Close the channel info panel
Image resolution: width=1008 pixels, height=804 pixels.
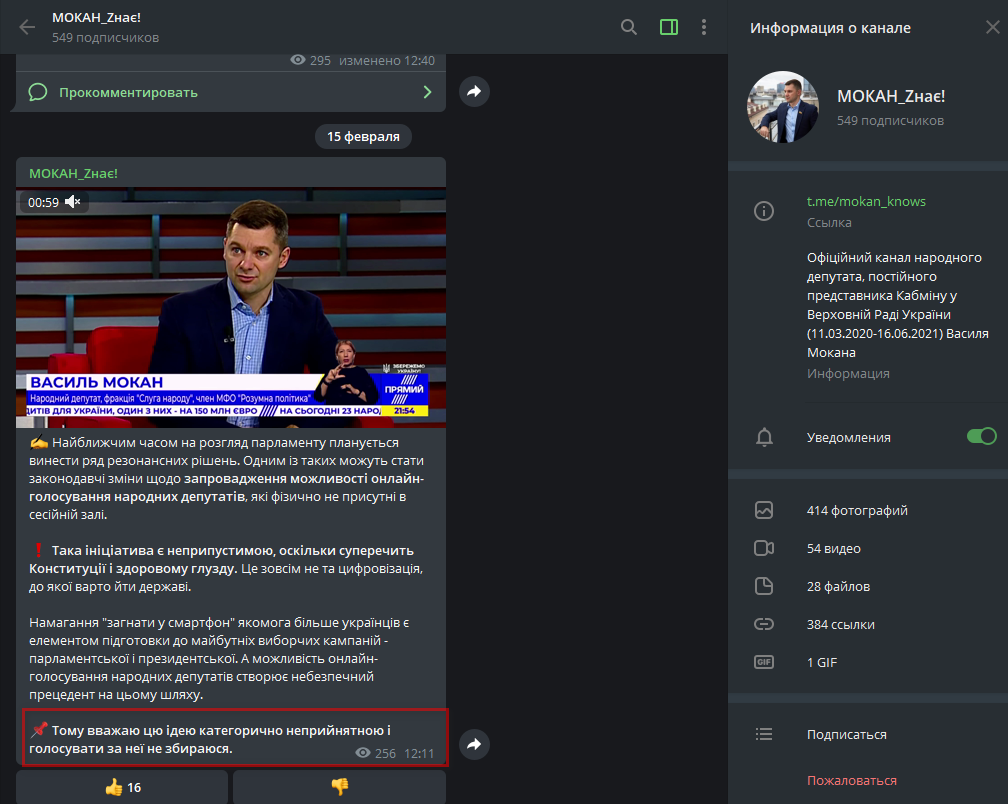point(992,27)
